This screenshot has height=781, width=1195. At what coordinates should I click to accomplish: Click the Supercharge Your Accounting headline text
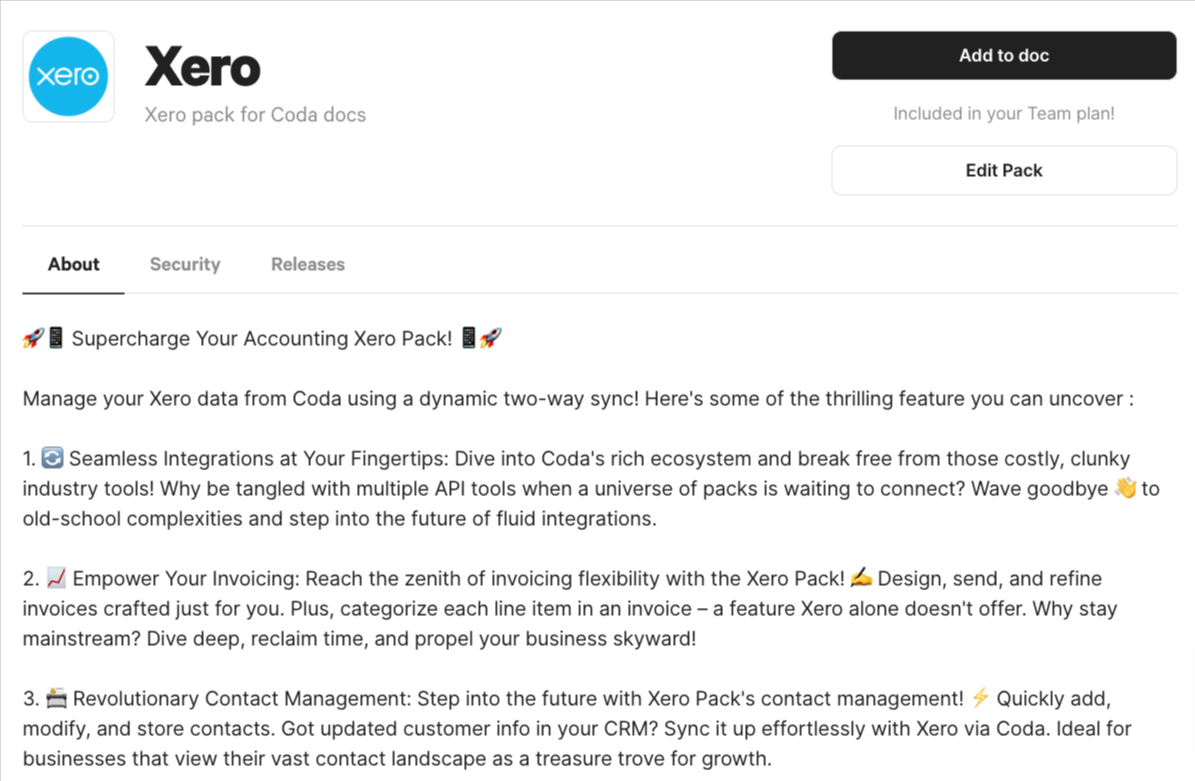pyautogui.click(x=262, y=339)
